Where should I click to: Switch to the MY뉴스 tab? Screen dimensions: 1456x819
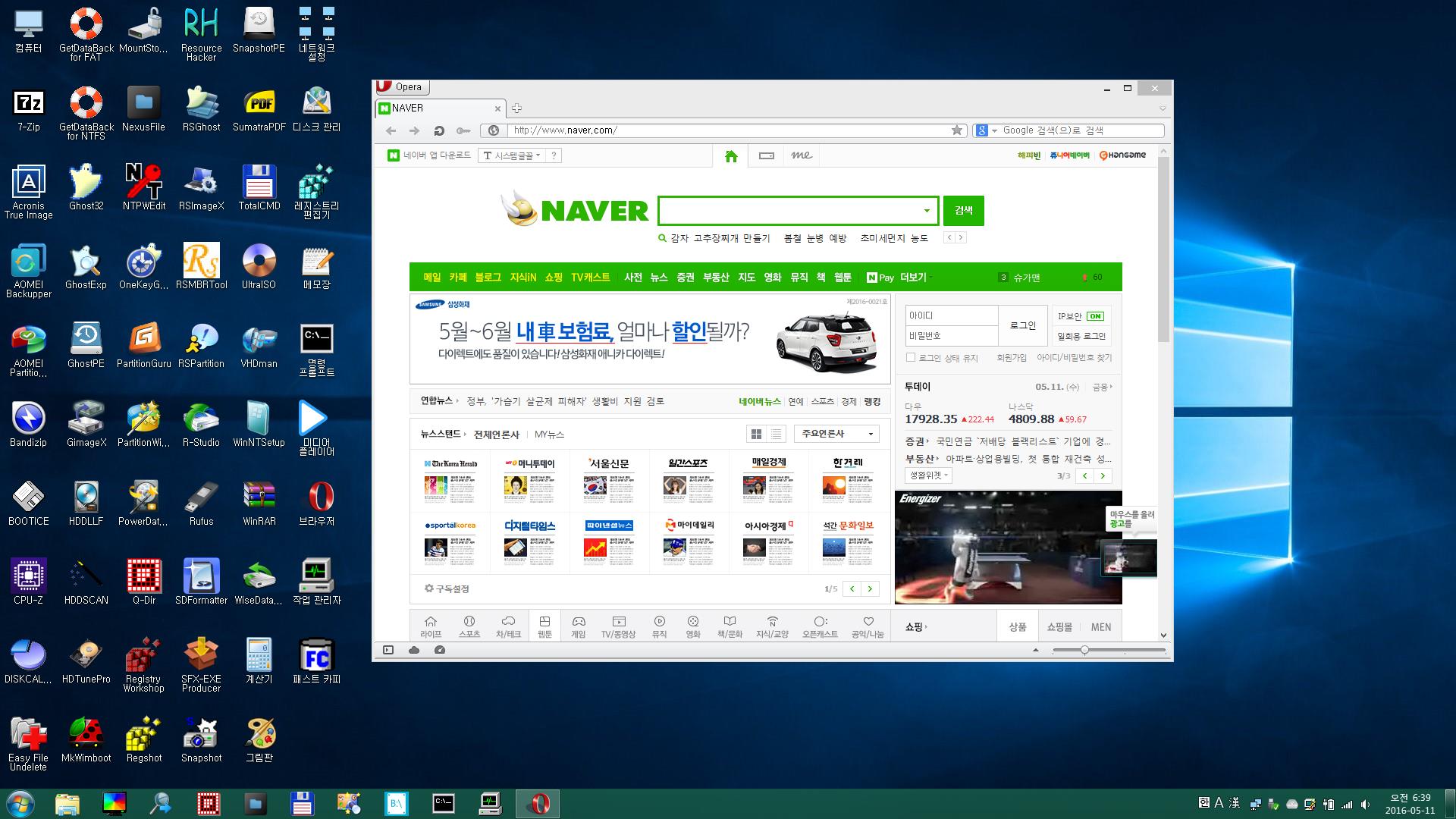[549, 435]
